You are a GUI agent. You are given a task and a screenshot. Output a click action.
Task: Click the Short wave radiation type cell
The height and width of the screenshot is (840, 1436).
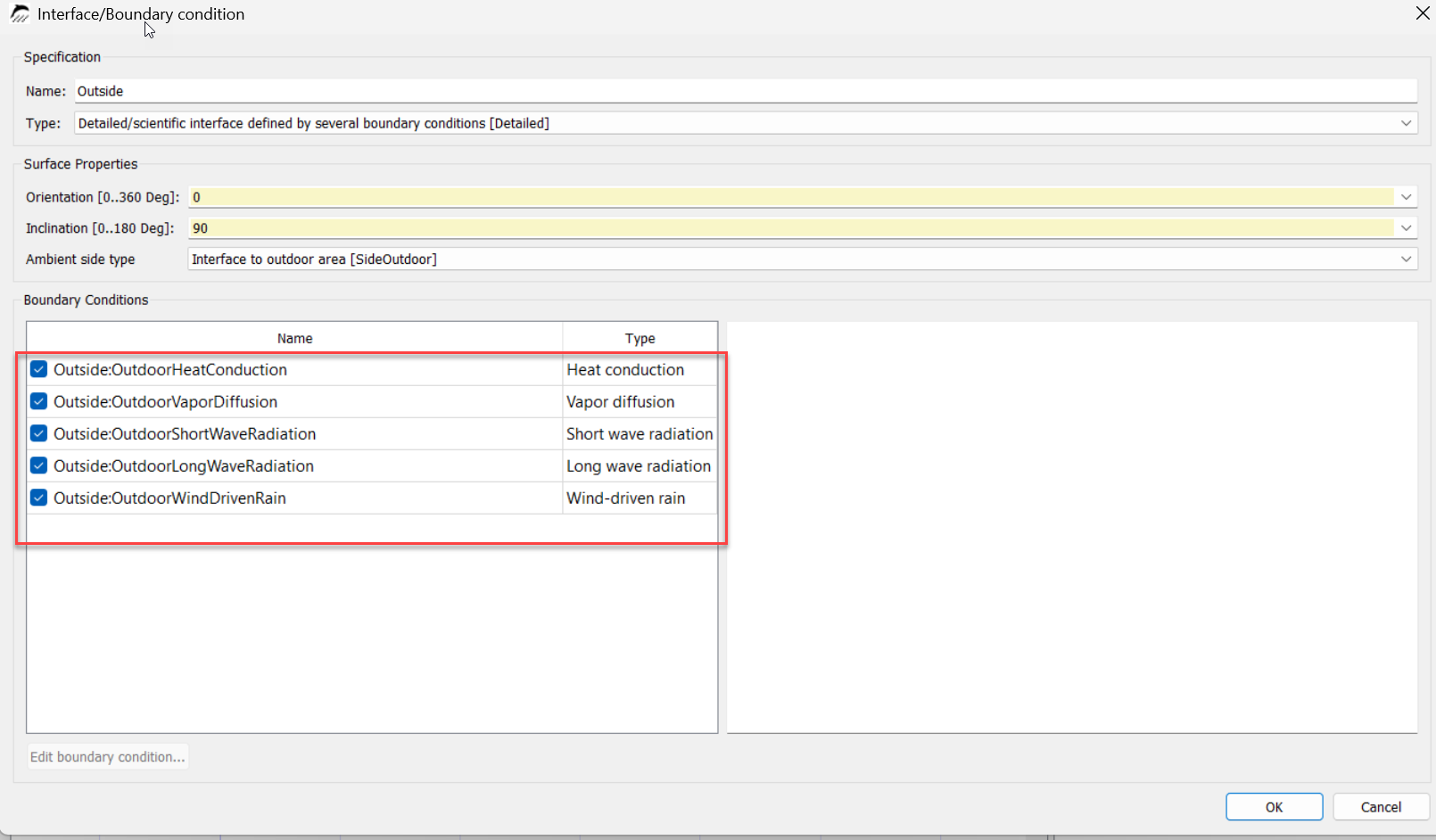pos(640,433)
